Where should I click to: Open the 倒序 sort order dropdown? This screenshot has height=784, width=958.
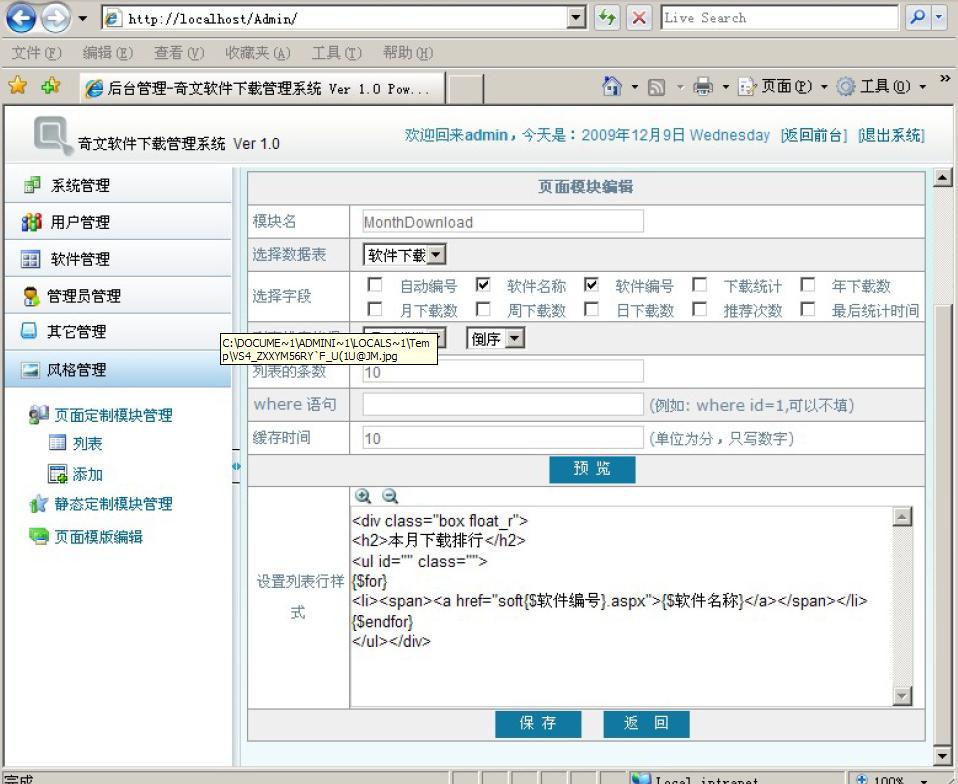(495, 338)
